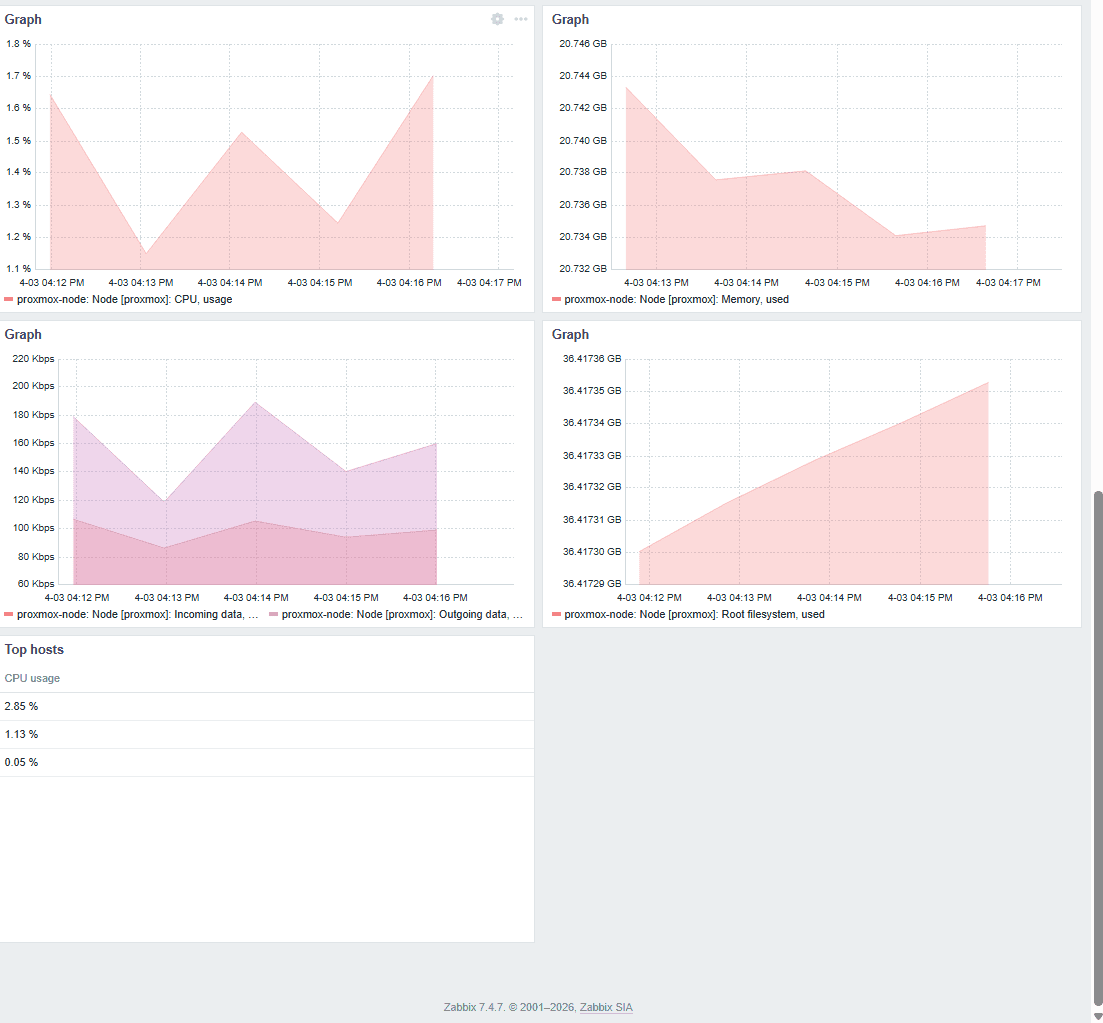This screenshot has width=1103, height=1023.
Task: Open the three-dots actions menu of CPU graph widget
Action: [521, 19]
